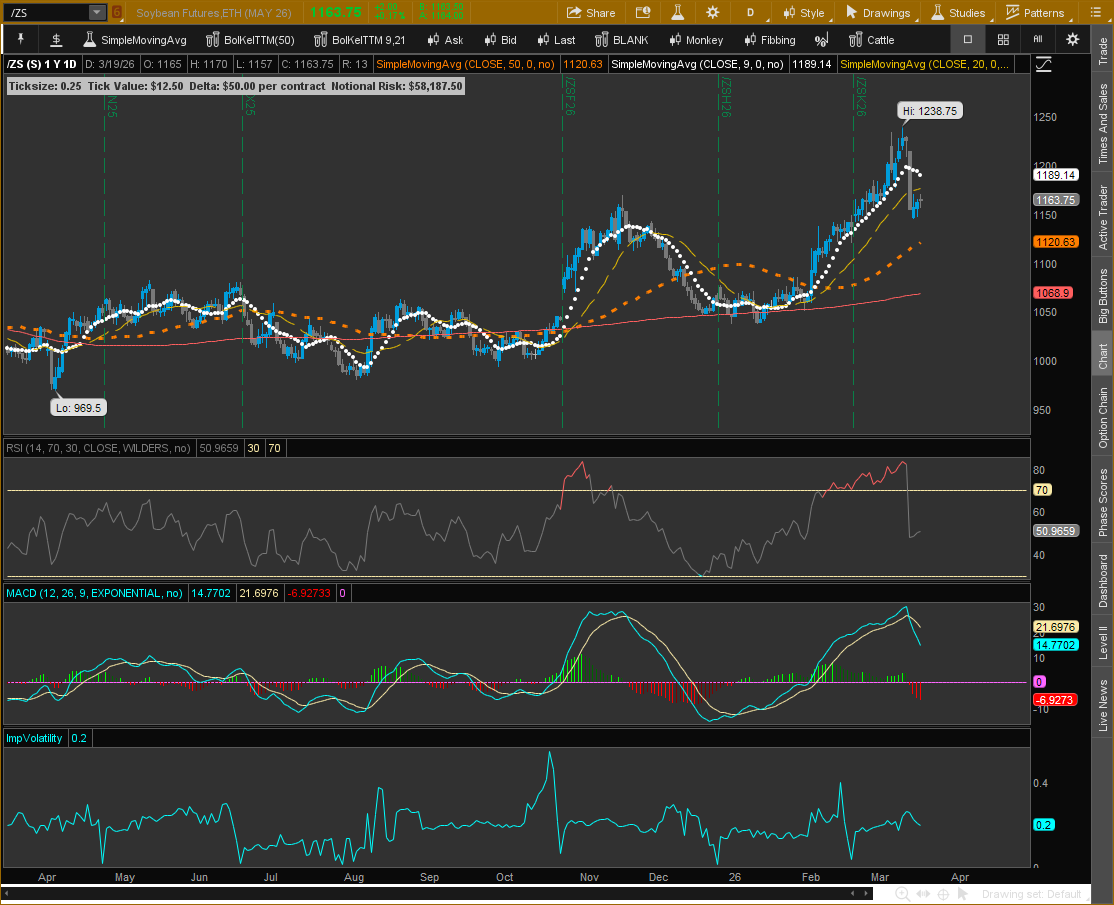This screenshot has width=1114, height=905.
Task: Open the Style dropdown menu
Action: 802,13
